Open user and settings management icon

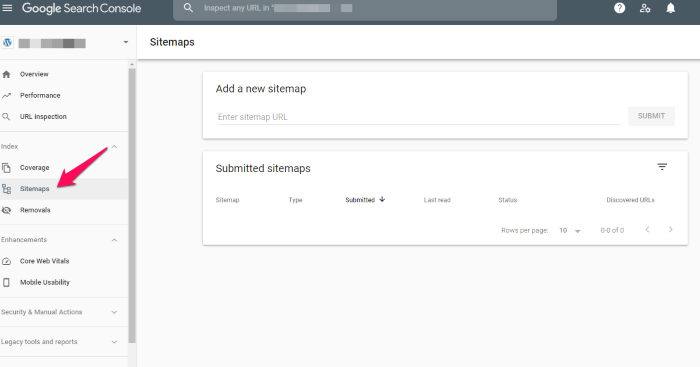(x=645, y=8)
